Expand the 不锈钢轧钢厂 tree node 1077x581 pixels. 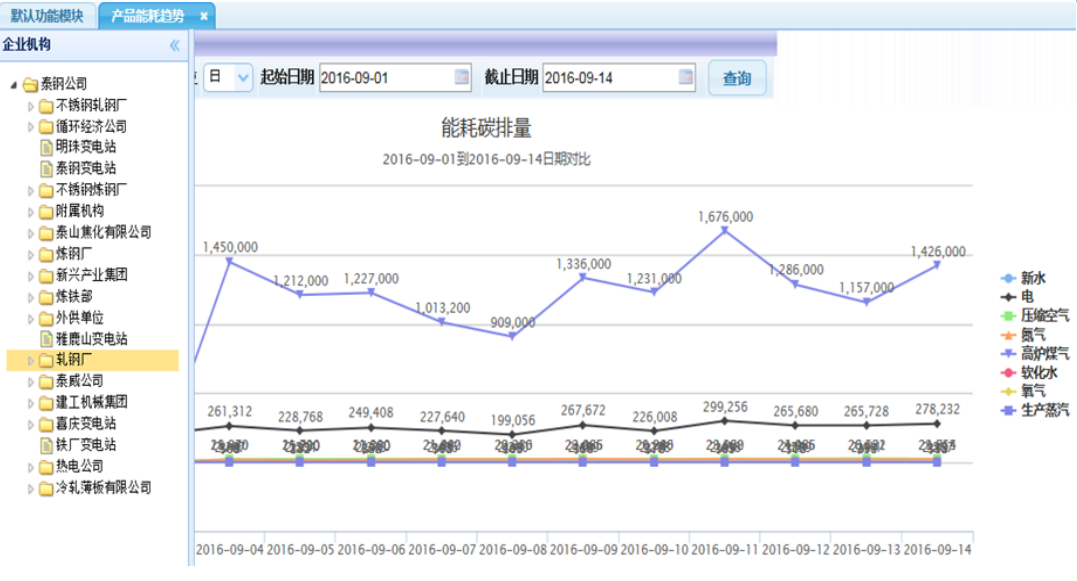(31, 105)
